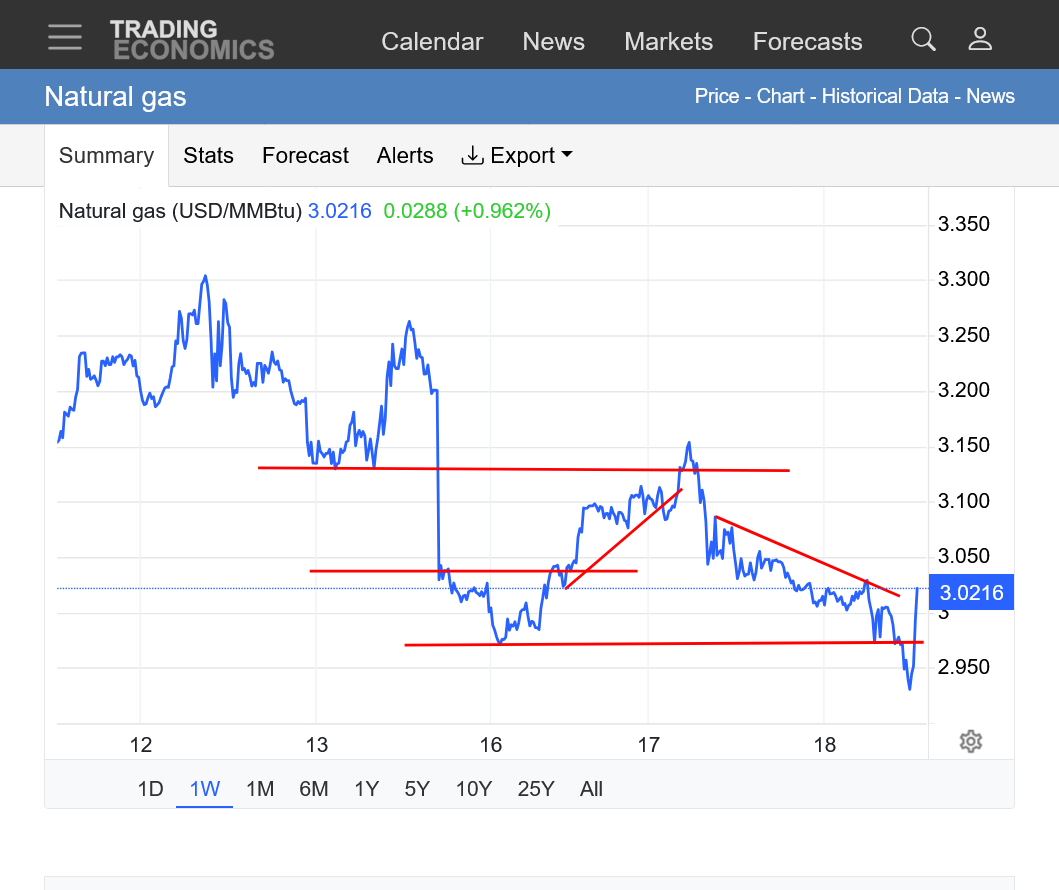Go to Calendar in top navigation
1059x890 pixels.
point(432,42)
